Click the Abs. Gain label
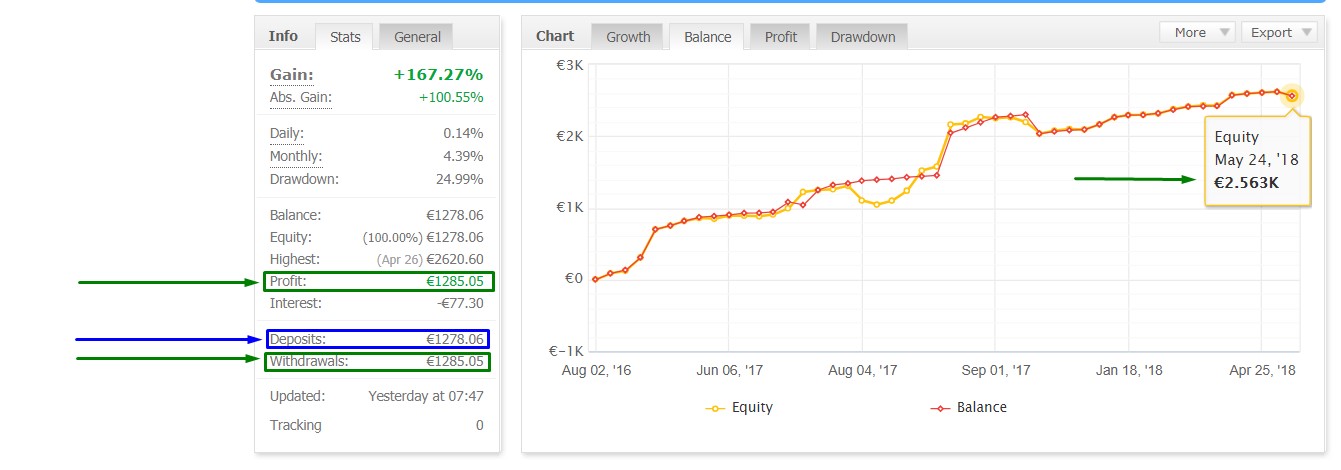 pos(300,98)
